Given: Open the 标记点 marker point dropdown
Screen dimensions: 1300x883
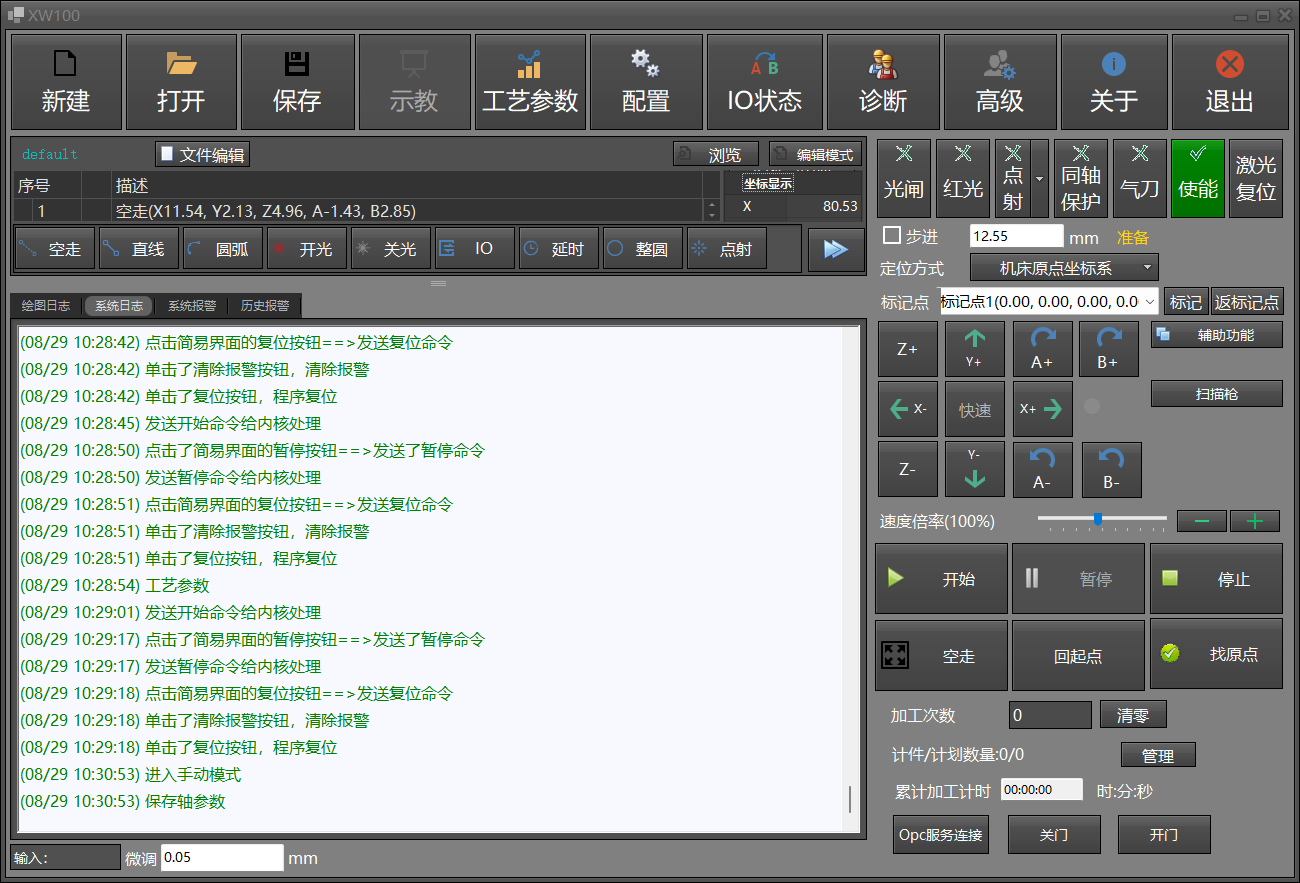Looking at the screenshot, I should pos(1049,302).
